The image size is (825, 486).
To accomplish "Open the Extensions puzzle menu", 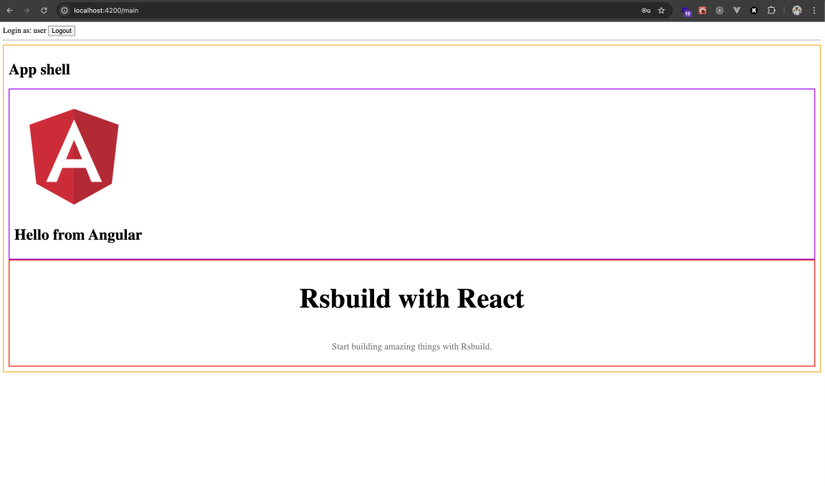I will coord(771,11).
